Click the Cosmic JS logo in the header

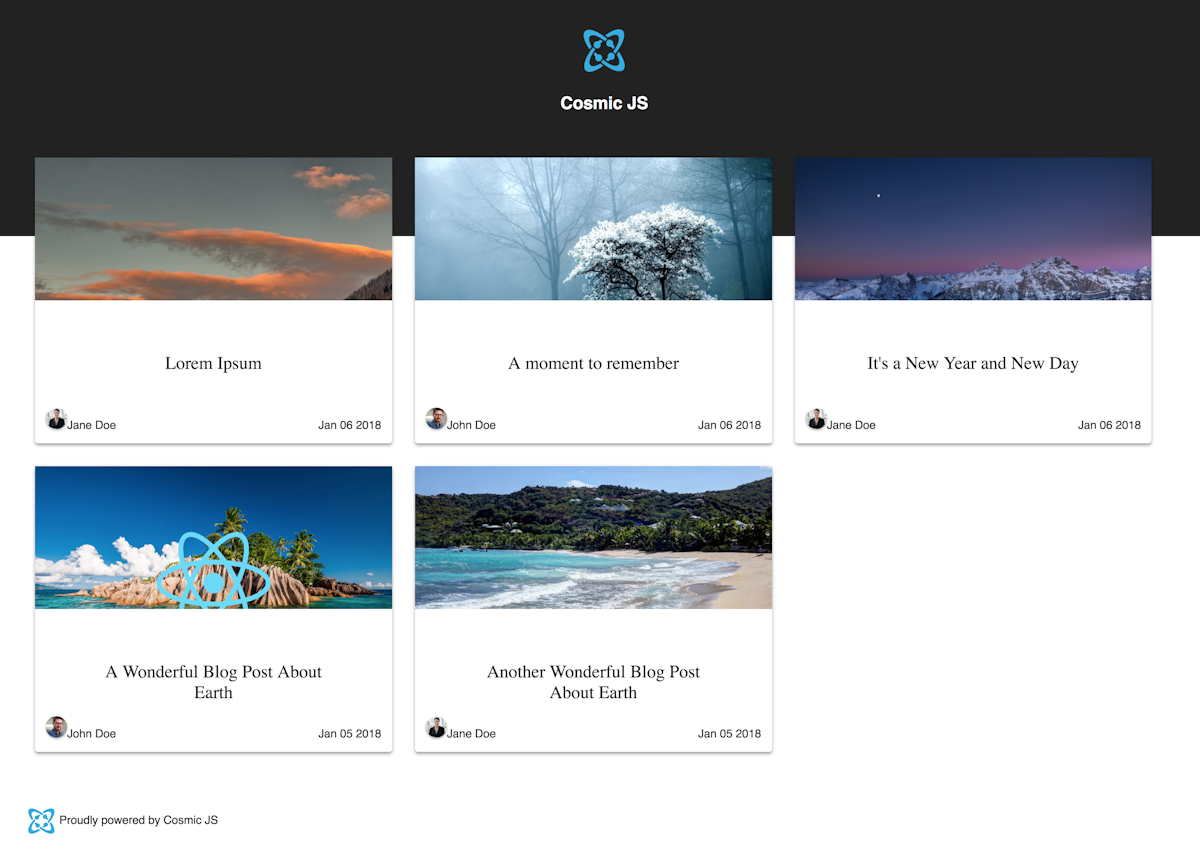pyautogui.click(x=603, y=48)
